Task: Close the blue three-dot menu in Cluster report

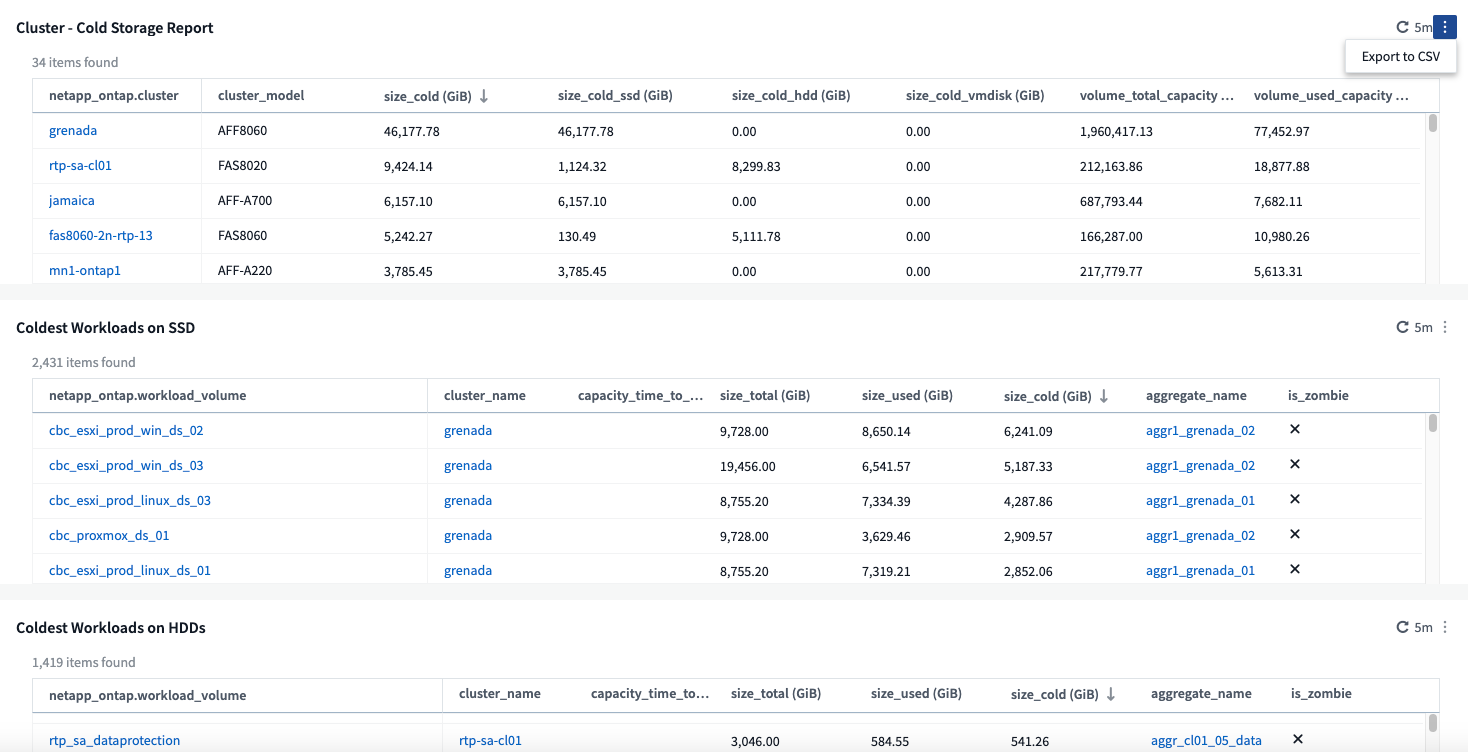Action: 1444,28
